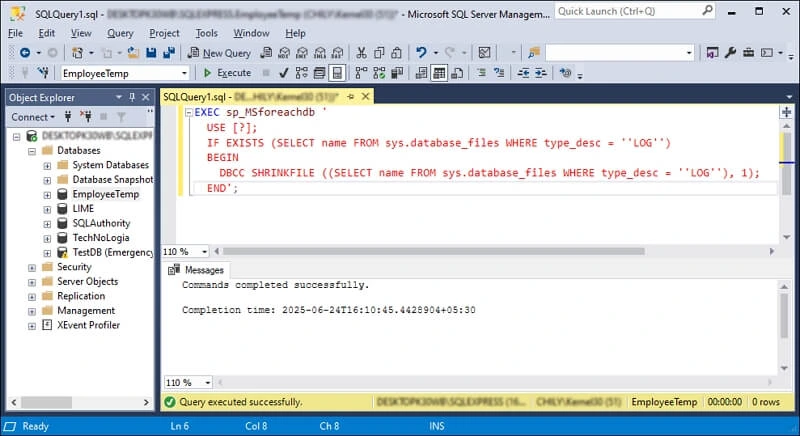Expand the LIME database node

coord(47,209)
